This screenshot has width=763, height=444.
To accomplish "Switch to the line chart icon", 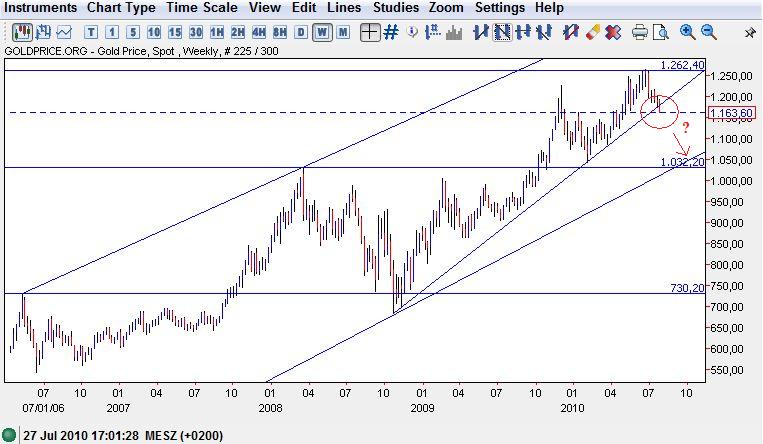I will (x=65, y=32).
